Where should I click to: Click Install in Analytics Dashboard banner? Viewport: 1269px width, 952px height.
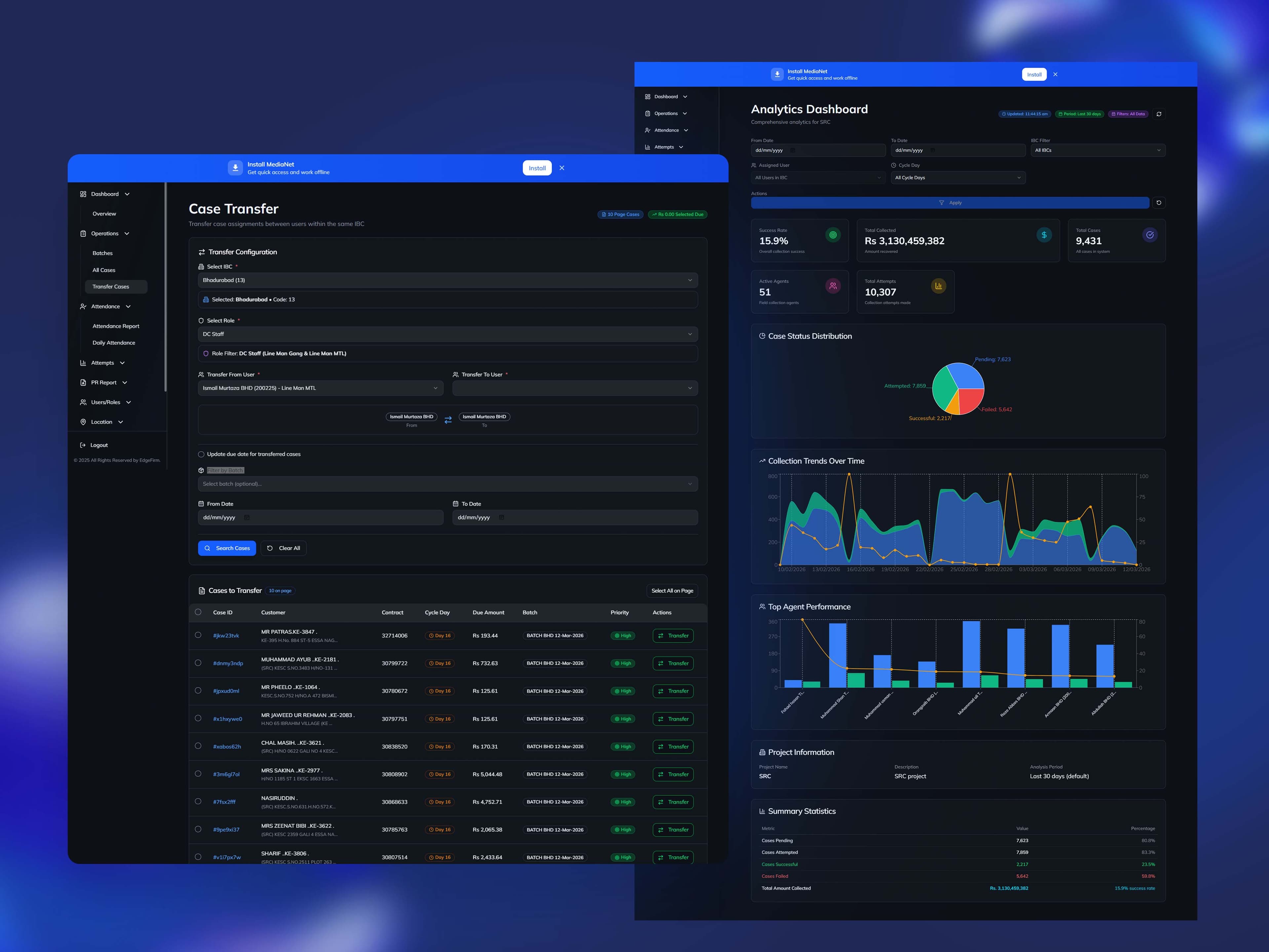click(1034, 75)
